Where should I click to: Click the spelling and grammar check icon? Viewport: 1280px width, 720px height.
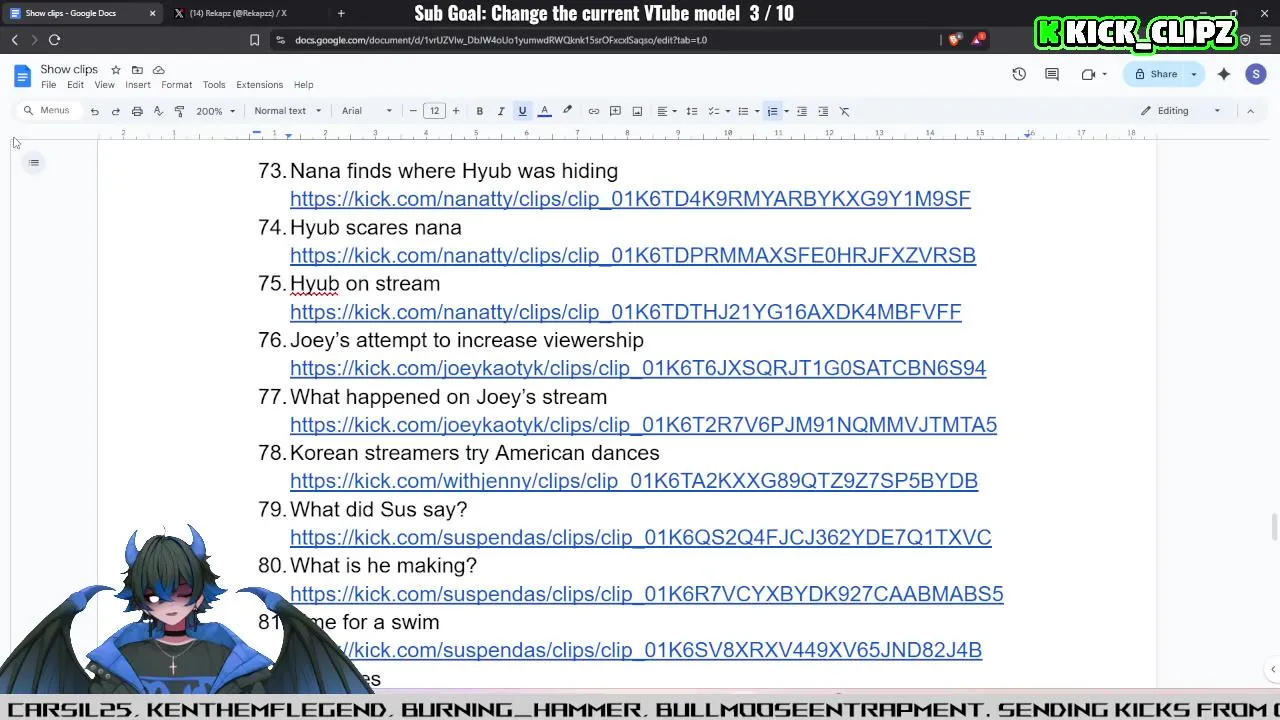pyautogui.click(x=158, y=111)
